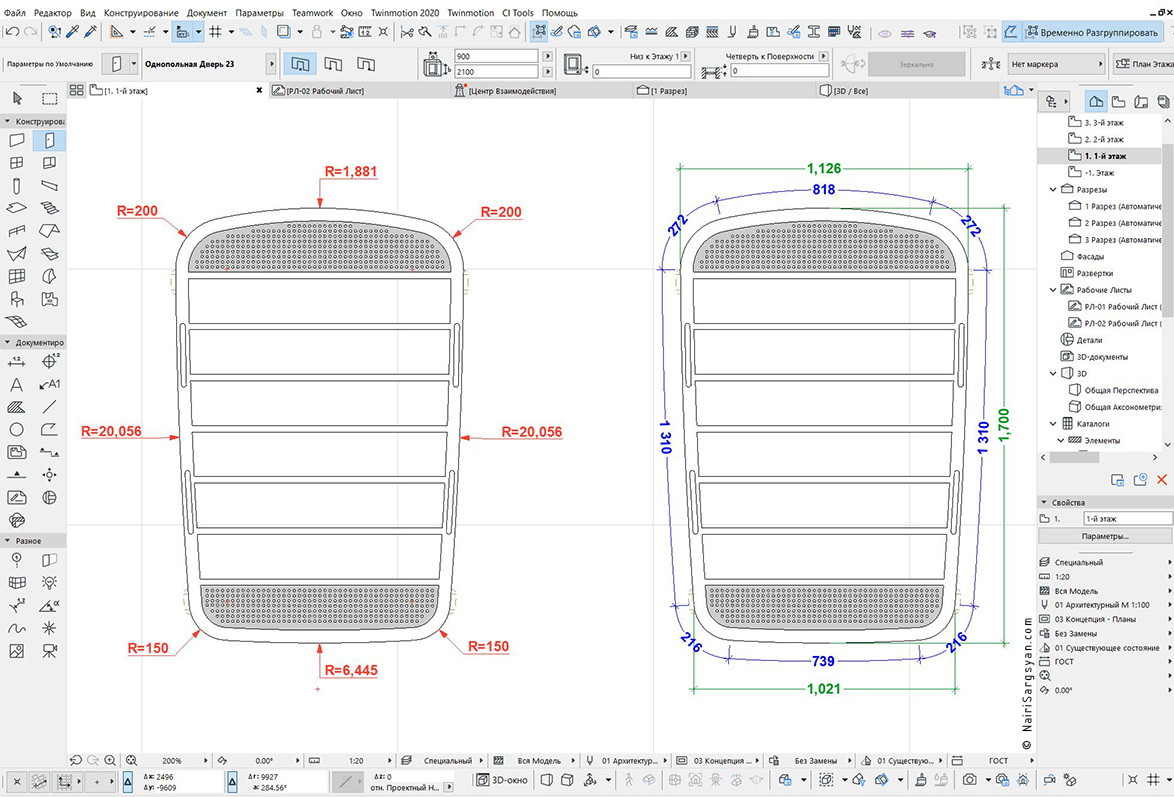Select second door geometry method

pos(332,64)
